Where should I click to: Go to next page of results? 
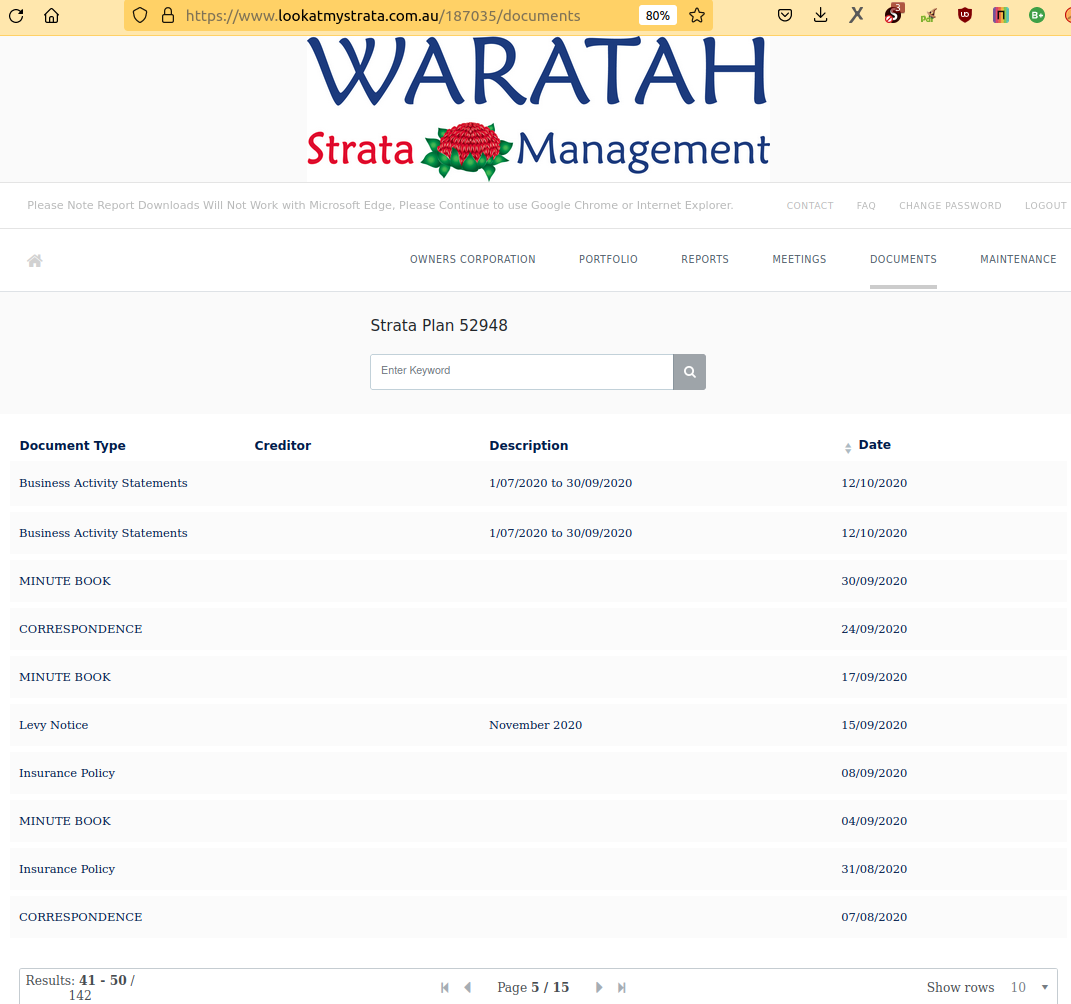pyautogui.click(x=599, y=988)
